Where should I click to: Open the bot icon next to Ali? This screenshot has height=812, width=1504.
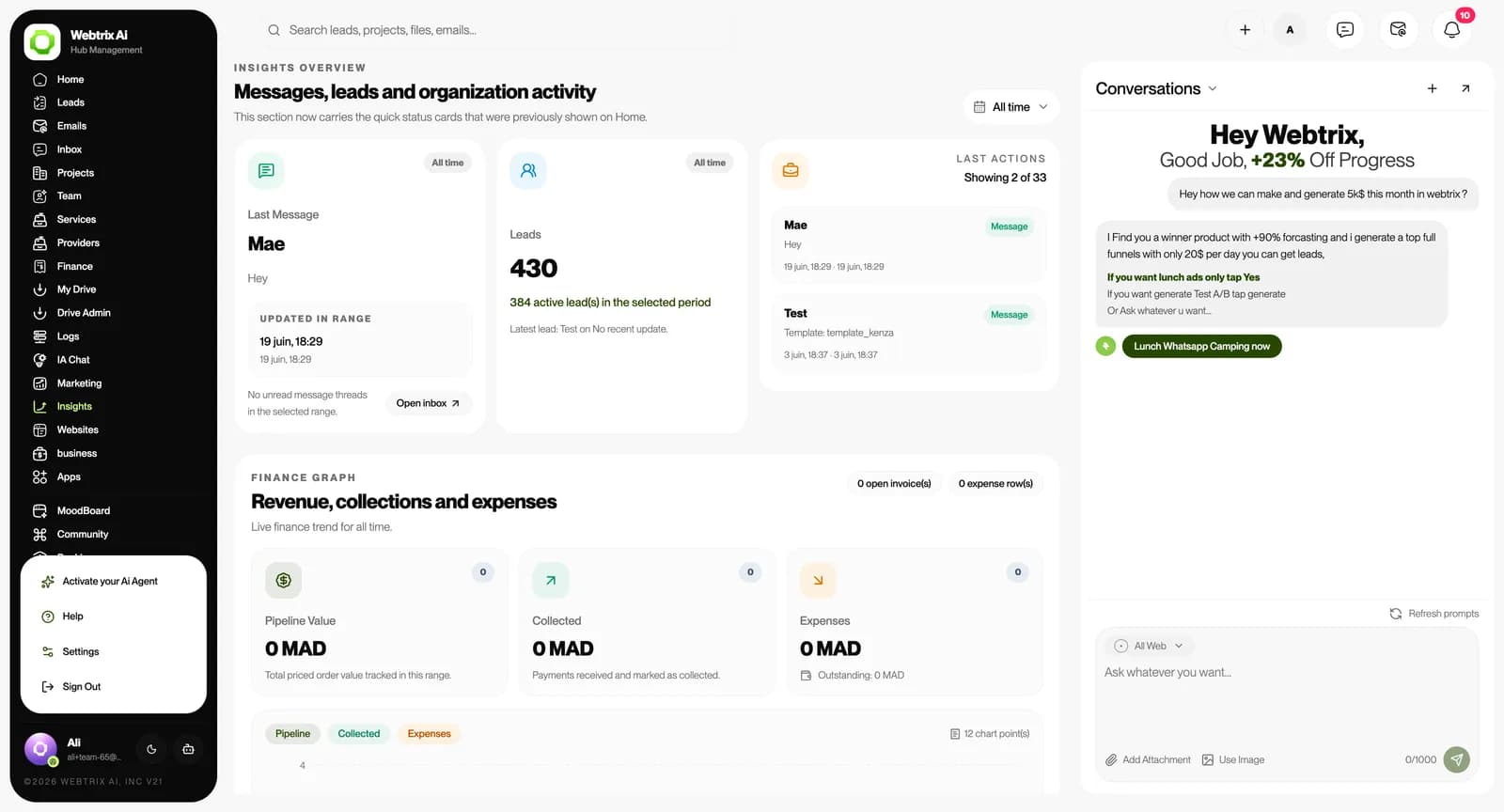[x=188, y=749]
